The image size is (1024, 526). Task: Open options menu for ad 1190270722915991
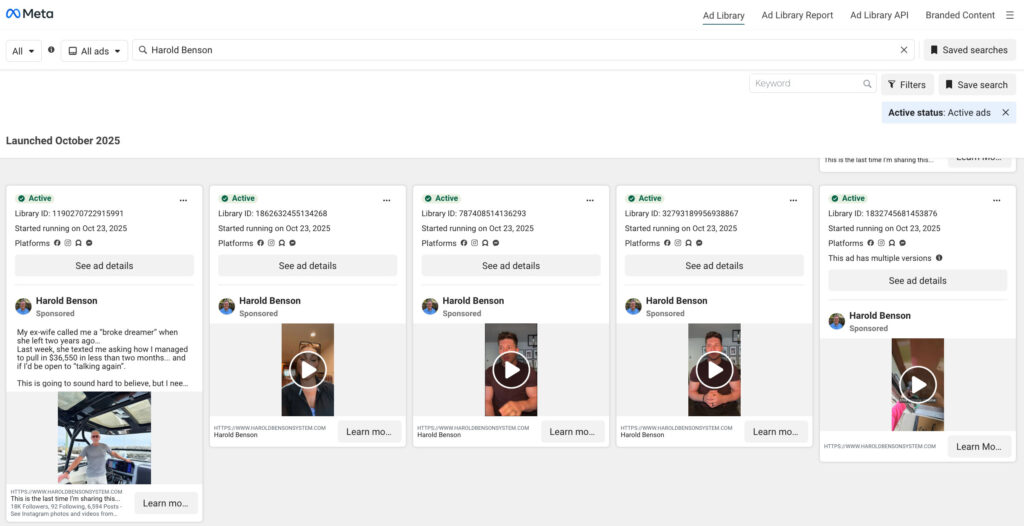tap(184, 201)
